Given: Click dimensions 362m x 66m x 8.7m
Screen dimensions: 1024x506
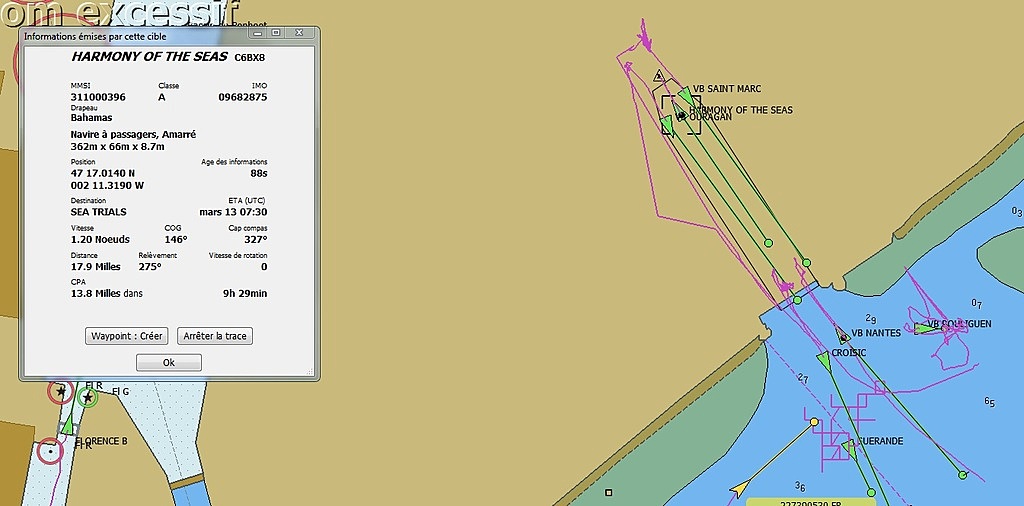Looking at the screenshot, I should pos(118,146).
